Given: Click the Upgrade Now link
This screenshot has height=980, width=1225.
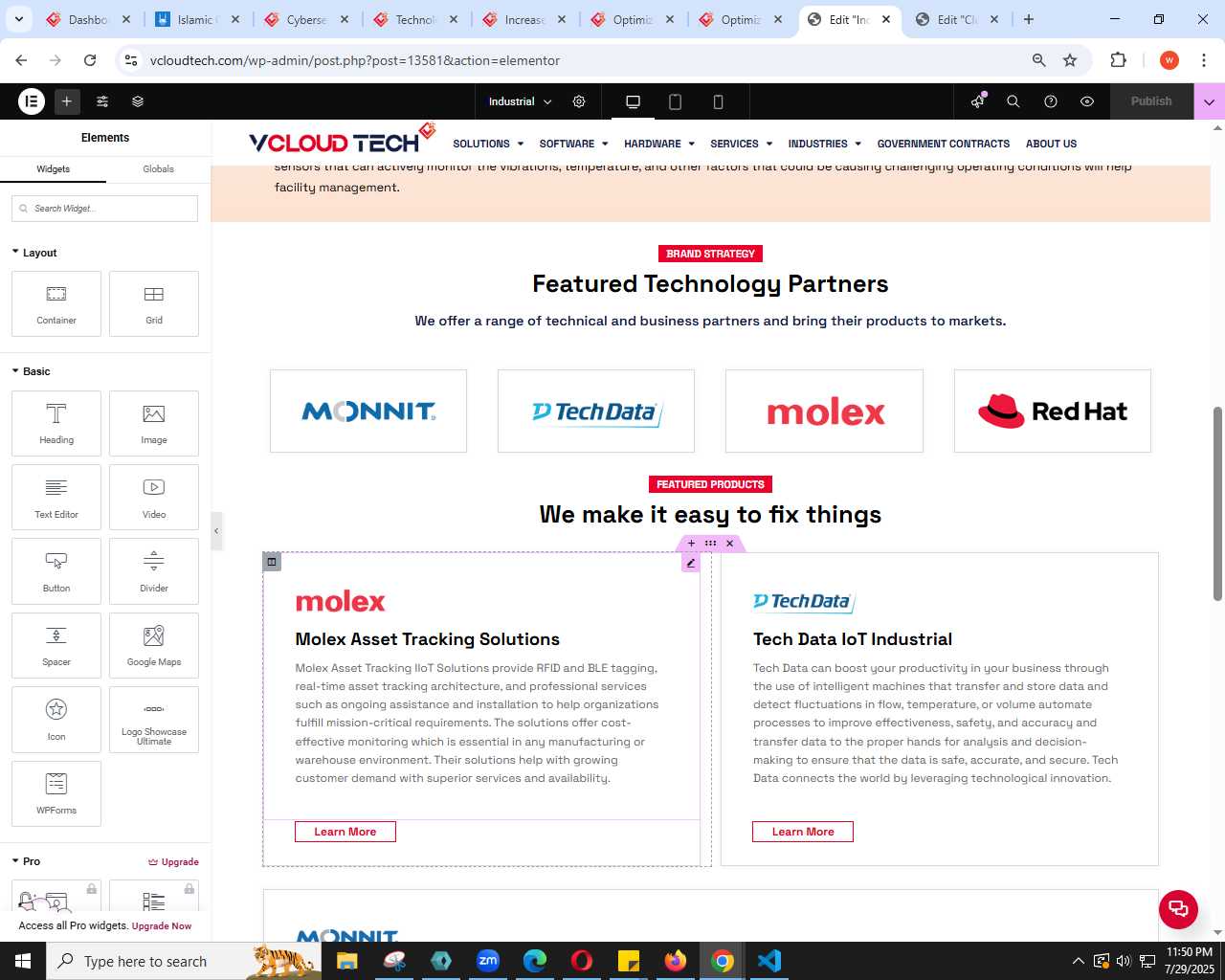Looking at the screenshot, I should pos(162,925).
